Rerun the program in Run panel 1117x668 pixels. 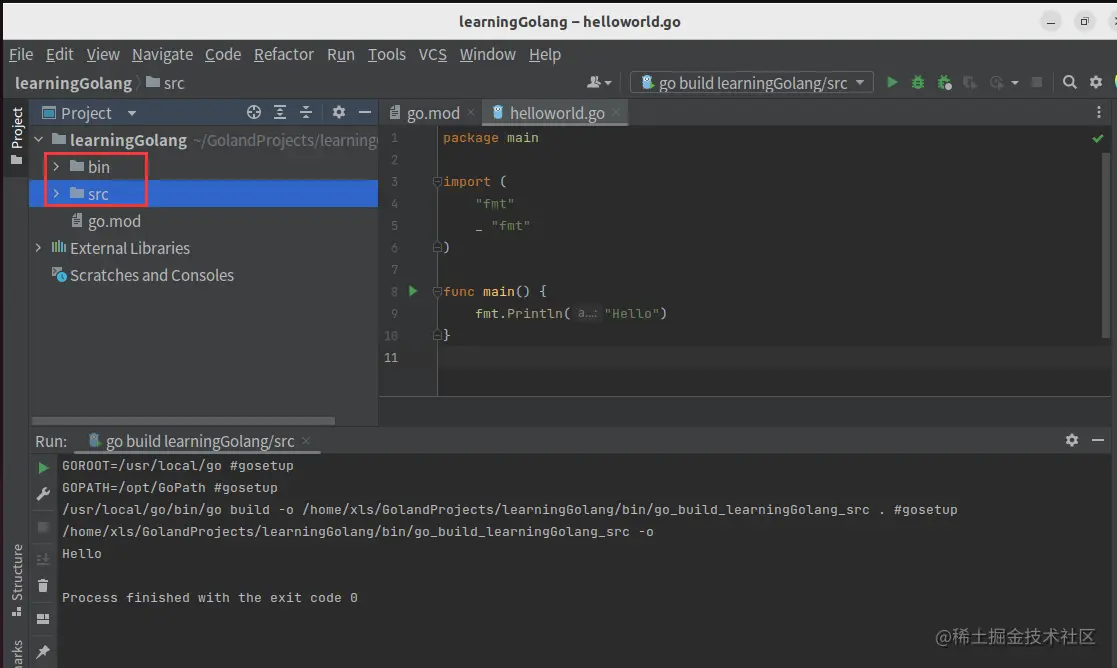point(43,467)
